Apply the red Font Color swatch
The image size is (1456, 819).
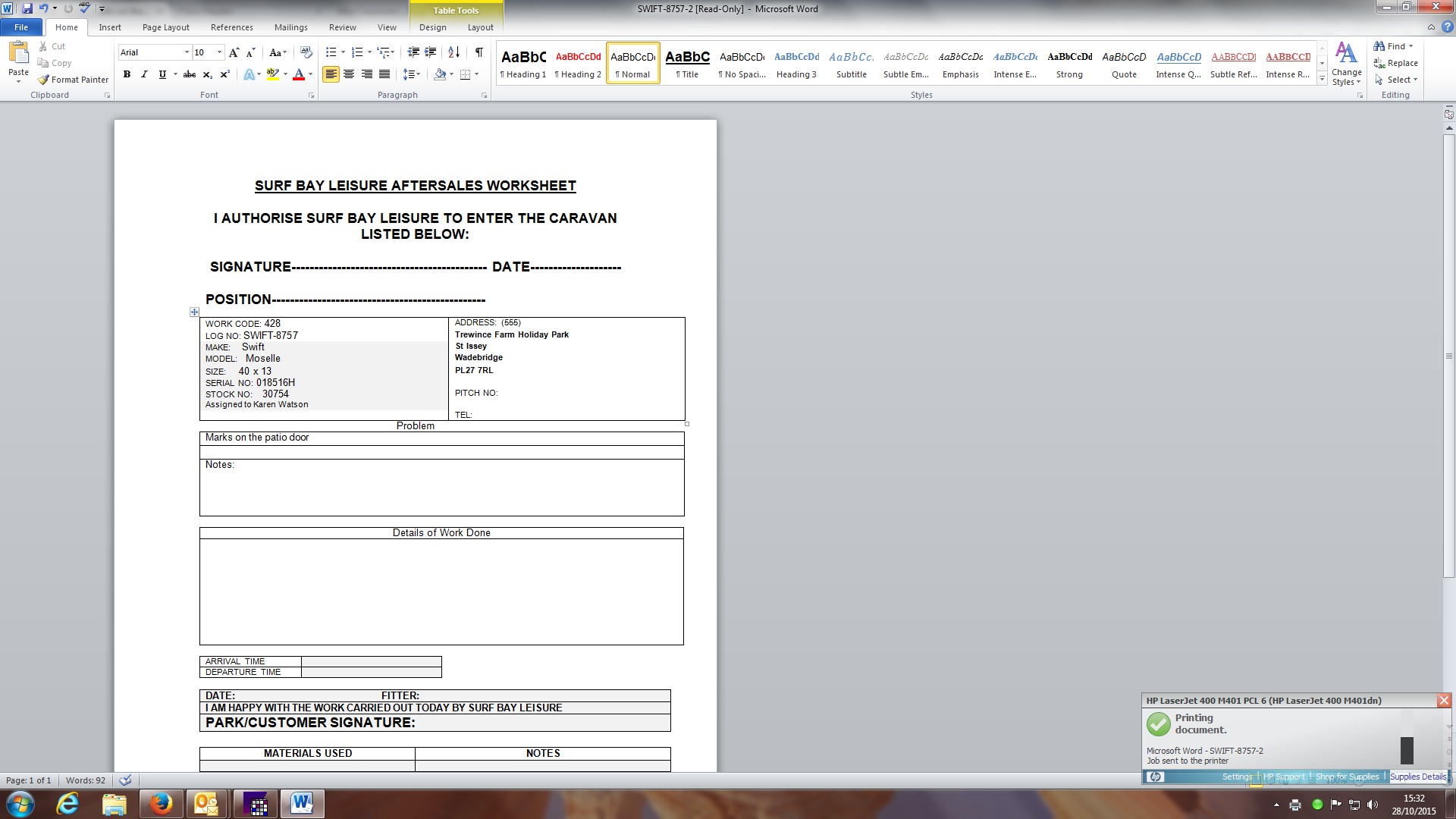pyautogui.click(x=299, y=74)
